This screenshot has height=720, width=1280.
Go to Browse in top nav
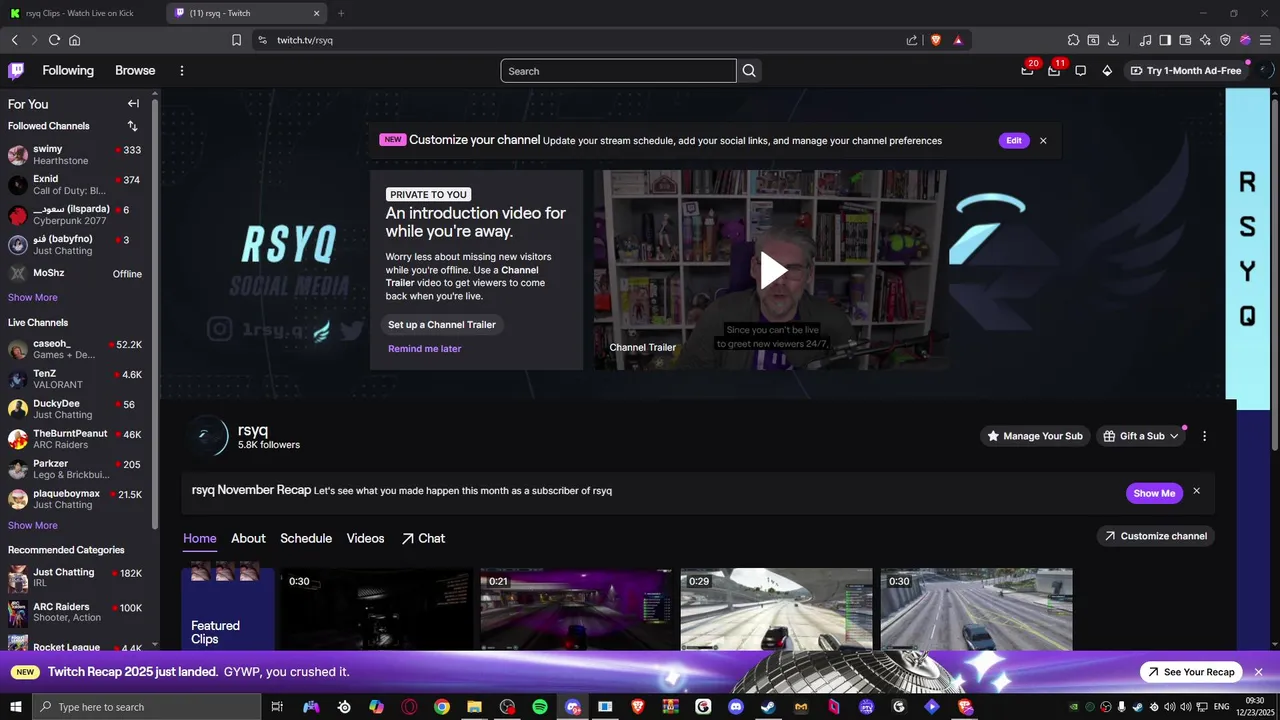[135, 71]
